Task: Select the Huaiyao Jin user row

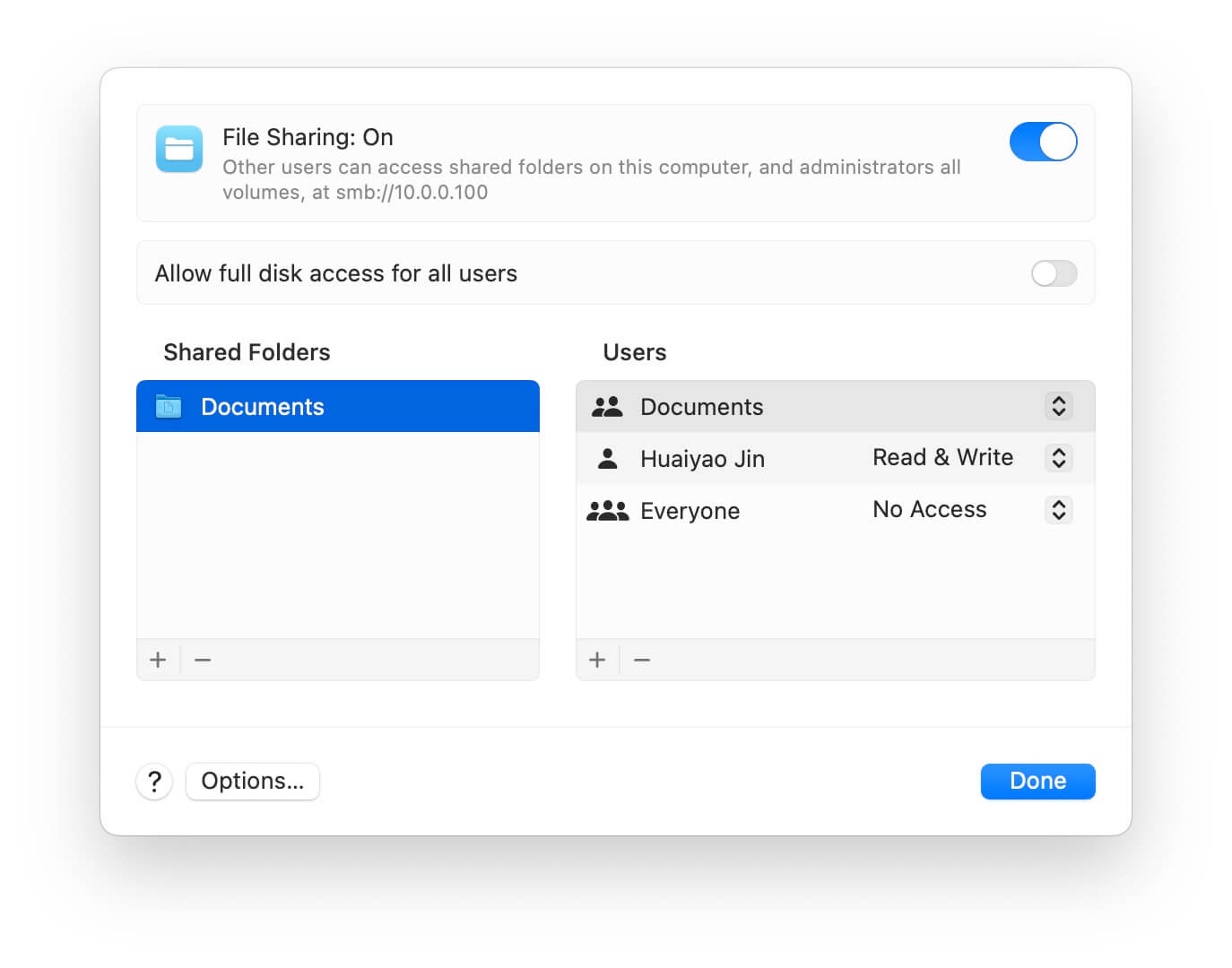Action: (x=836, y=458)
